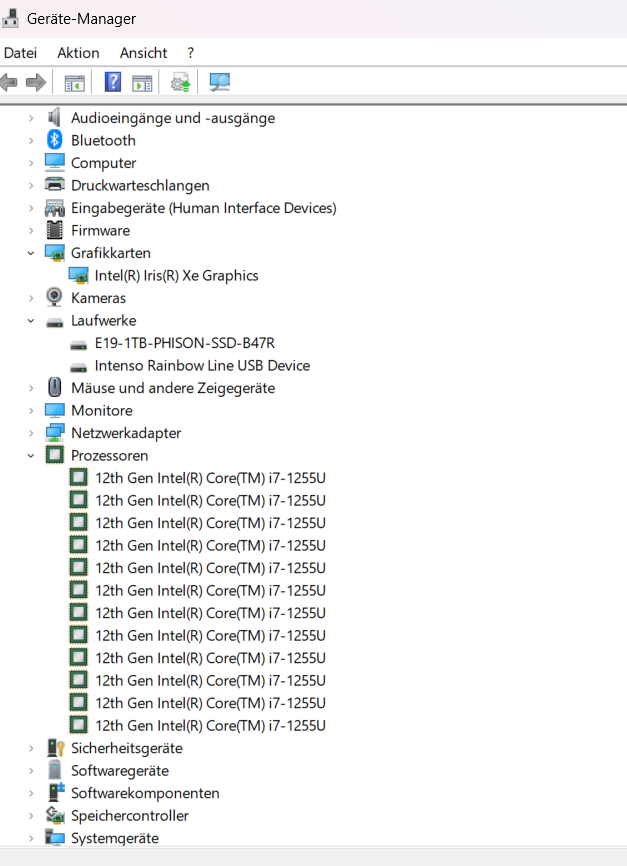This screenshot has width=627, height=866.
Task: Select Intel(R) Iris(R) Xe Graphics device
Action: 176,276
